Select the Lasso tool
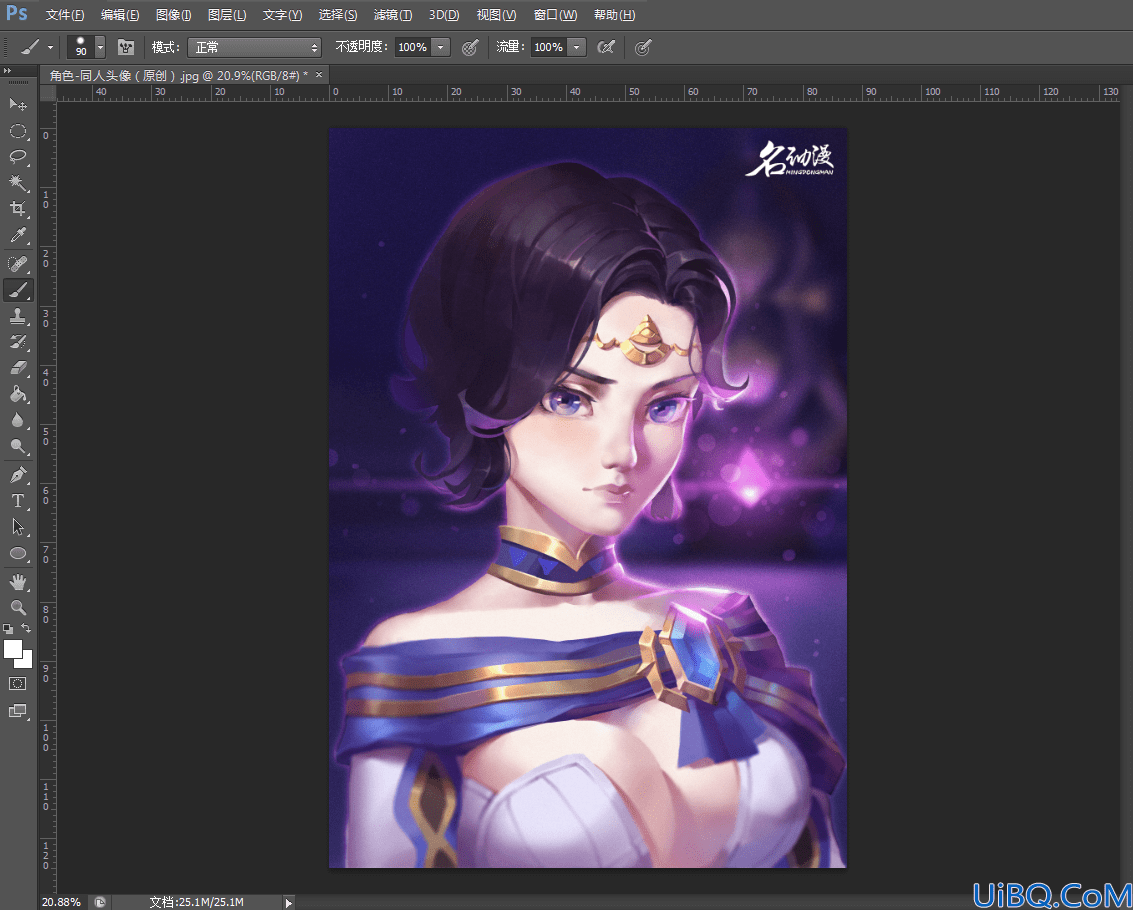The height and width of the screenshot is (910, 1133). 18,157
